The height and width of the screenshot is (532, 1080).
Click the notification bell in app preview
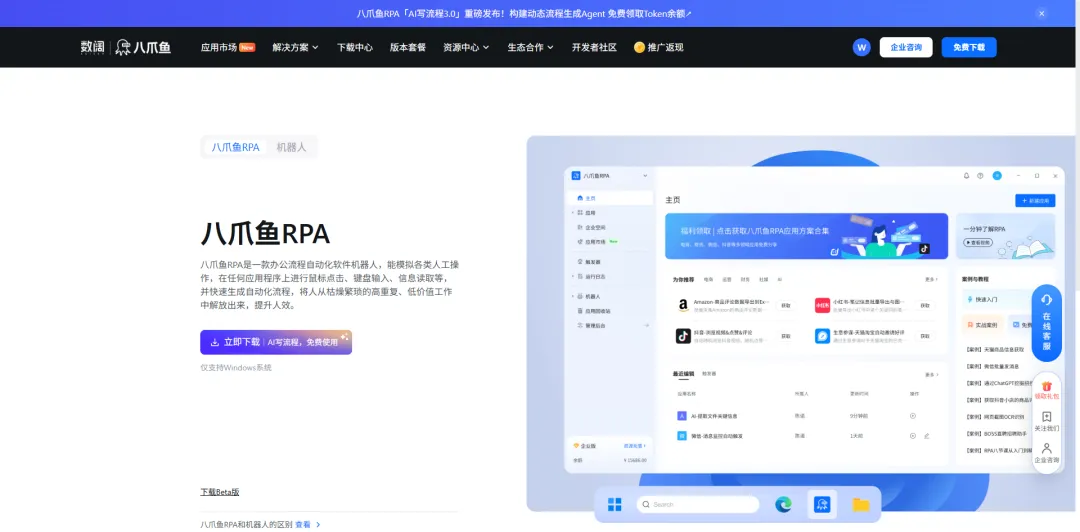966,176
